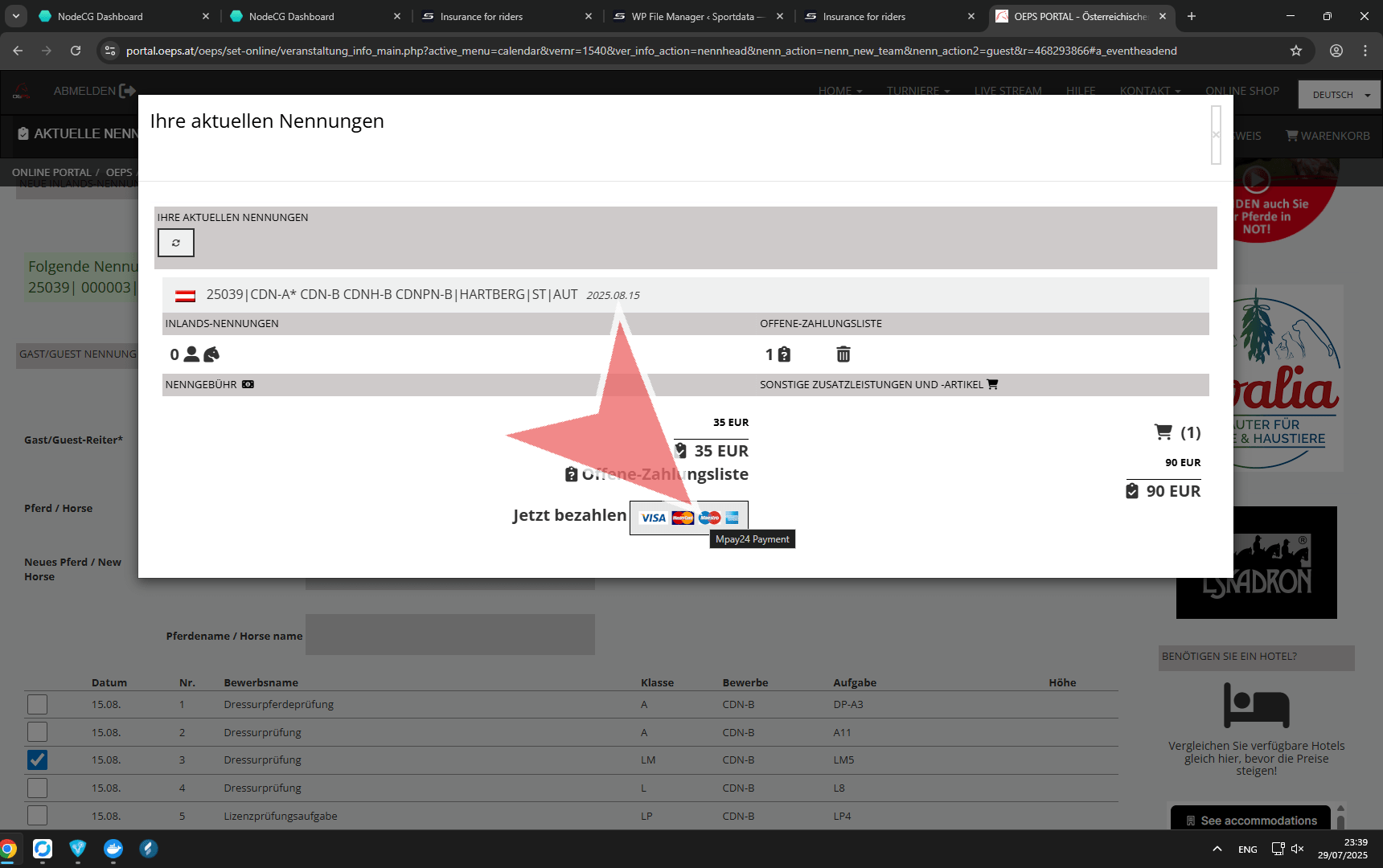Open the tab search dropdown arrow
This screenshot has height=868, width=1383.
pos(15,16)
